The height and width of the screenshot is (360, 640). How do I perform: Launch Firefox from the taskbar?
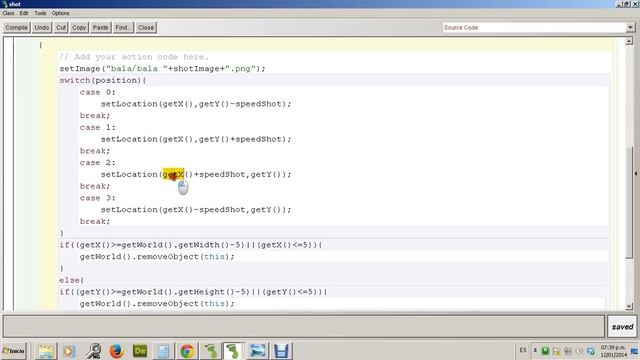pyautogui.click(x=116, y=351)
